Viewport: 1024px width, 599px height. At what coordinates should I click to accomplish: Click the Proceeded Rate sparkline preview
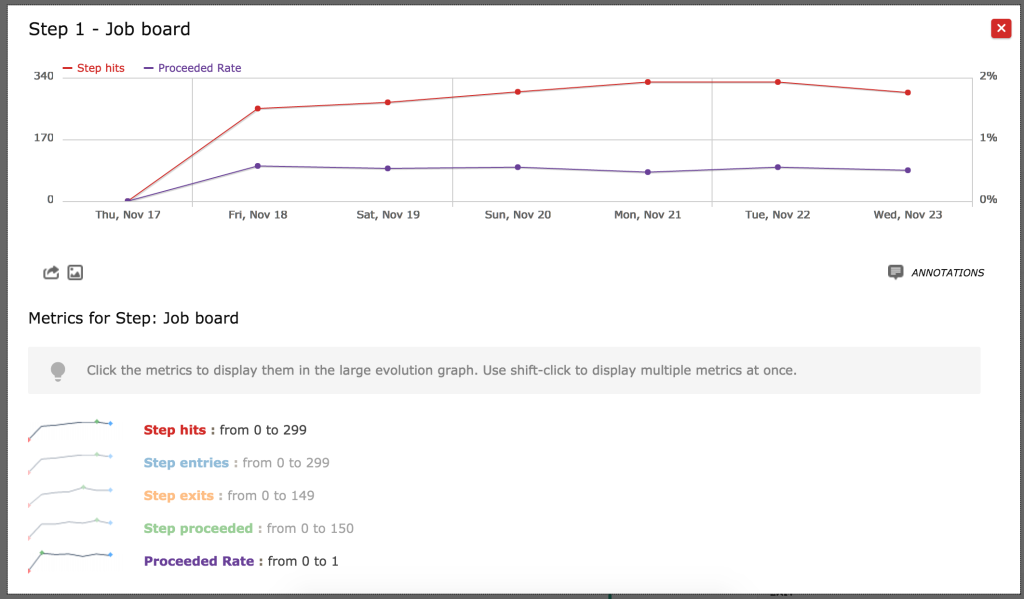tap(70, 560)
